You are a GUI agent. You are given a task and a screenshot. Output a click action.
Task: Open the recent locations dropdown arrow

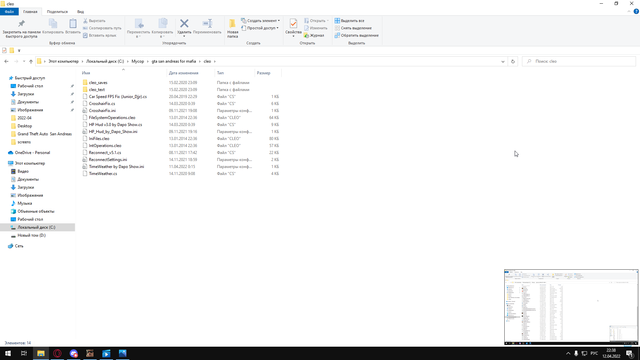24,61
